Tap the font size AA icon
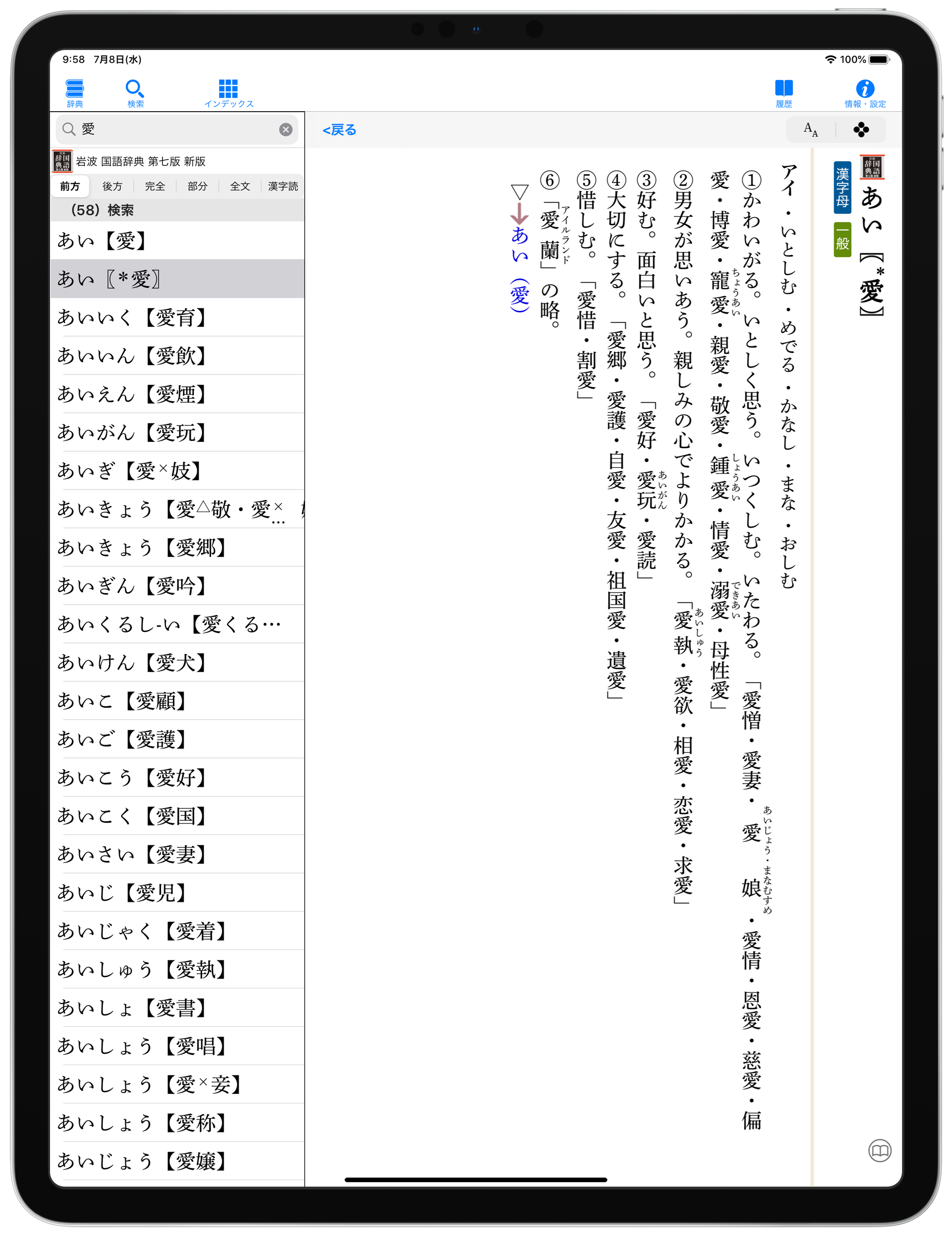 pyautogui.click(x=811, y=130)
